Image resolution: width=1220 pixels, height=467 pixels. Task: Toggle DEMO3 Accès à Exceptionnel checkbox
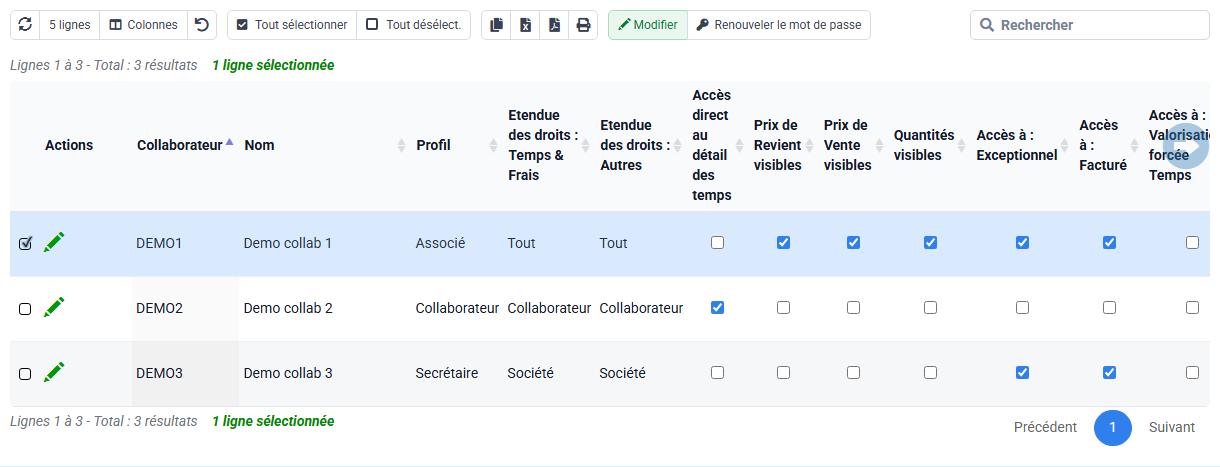point(1022,372)
